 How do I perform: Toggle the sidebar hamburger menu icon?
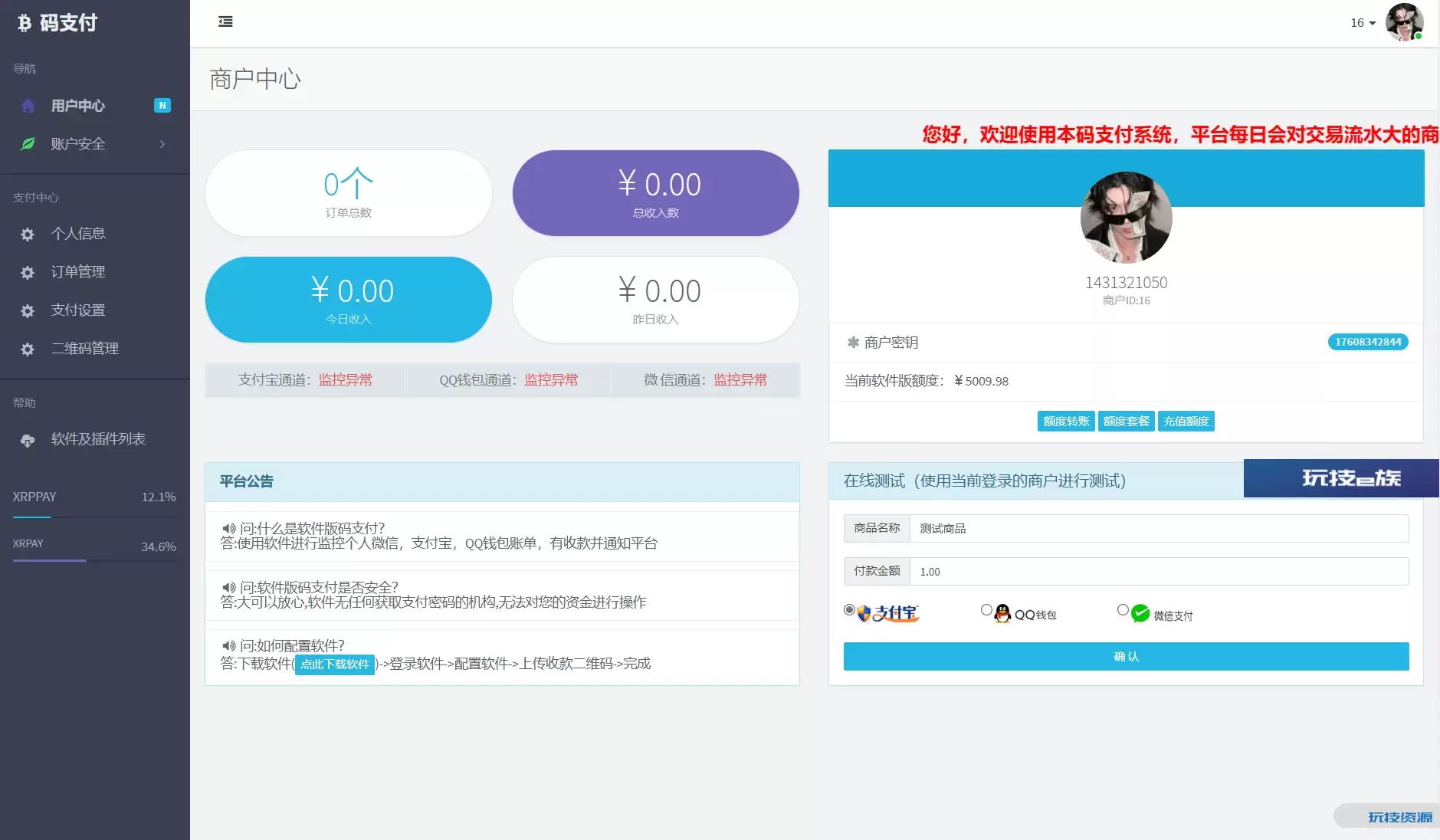(225, 21)
